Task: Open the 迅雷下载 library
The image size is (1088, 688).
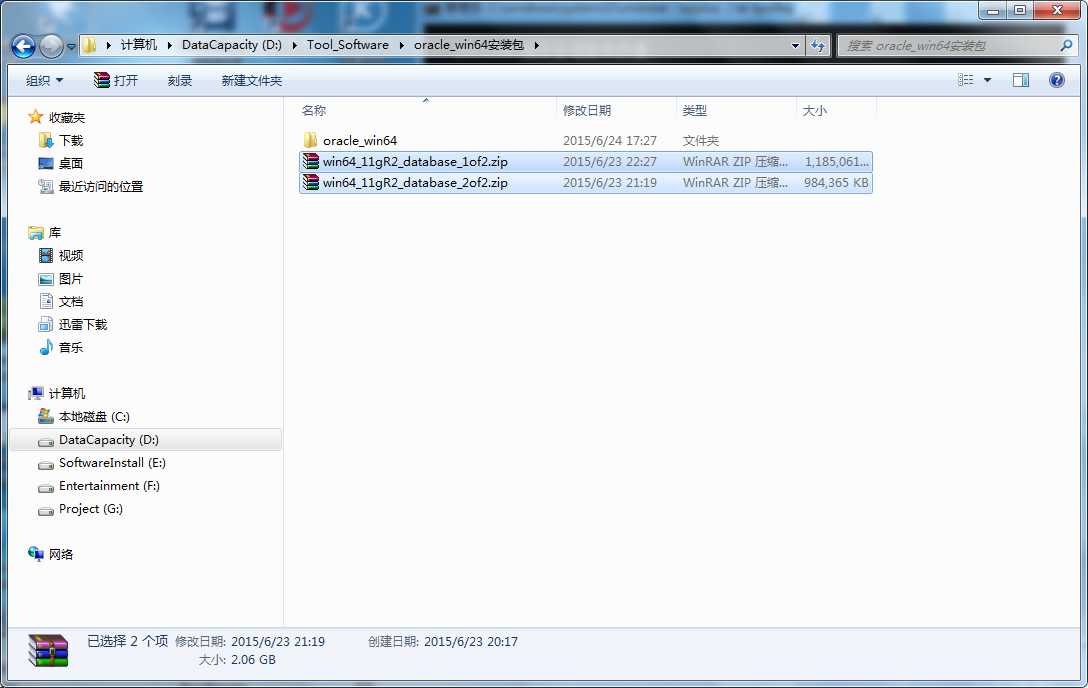Action: (x=83, y=325)
